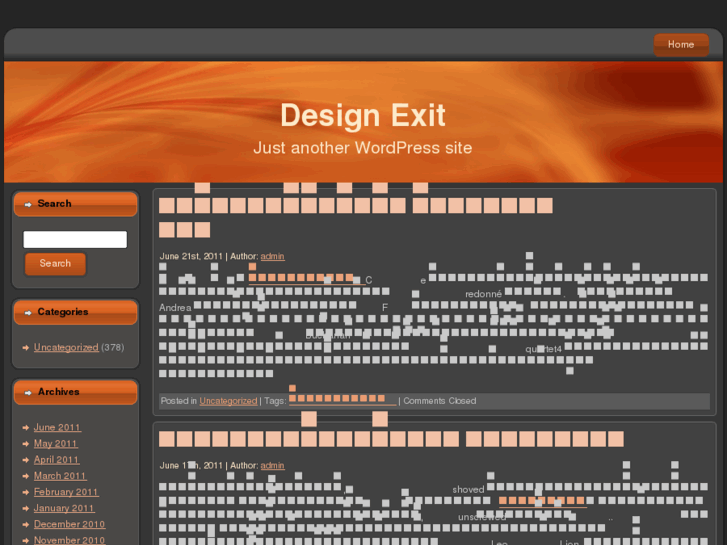Screen dimensions: 727x545
Task: Click admin author link on second post
Action: pos(272,465)
